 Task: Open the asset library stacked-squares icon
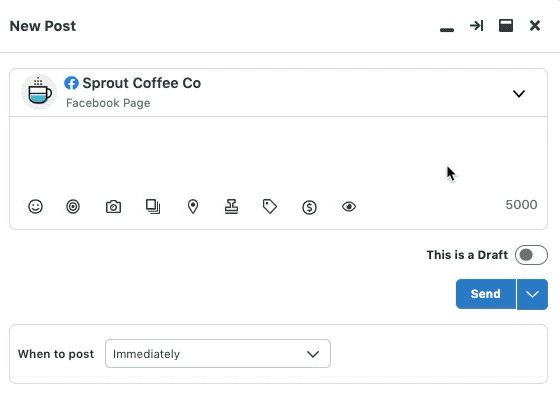[x=153, y=206]
